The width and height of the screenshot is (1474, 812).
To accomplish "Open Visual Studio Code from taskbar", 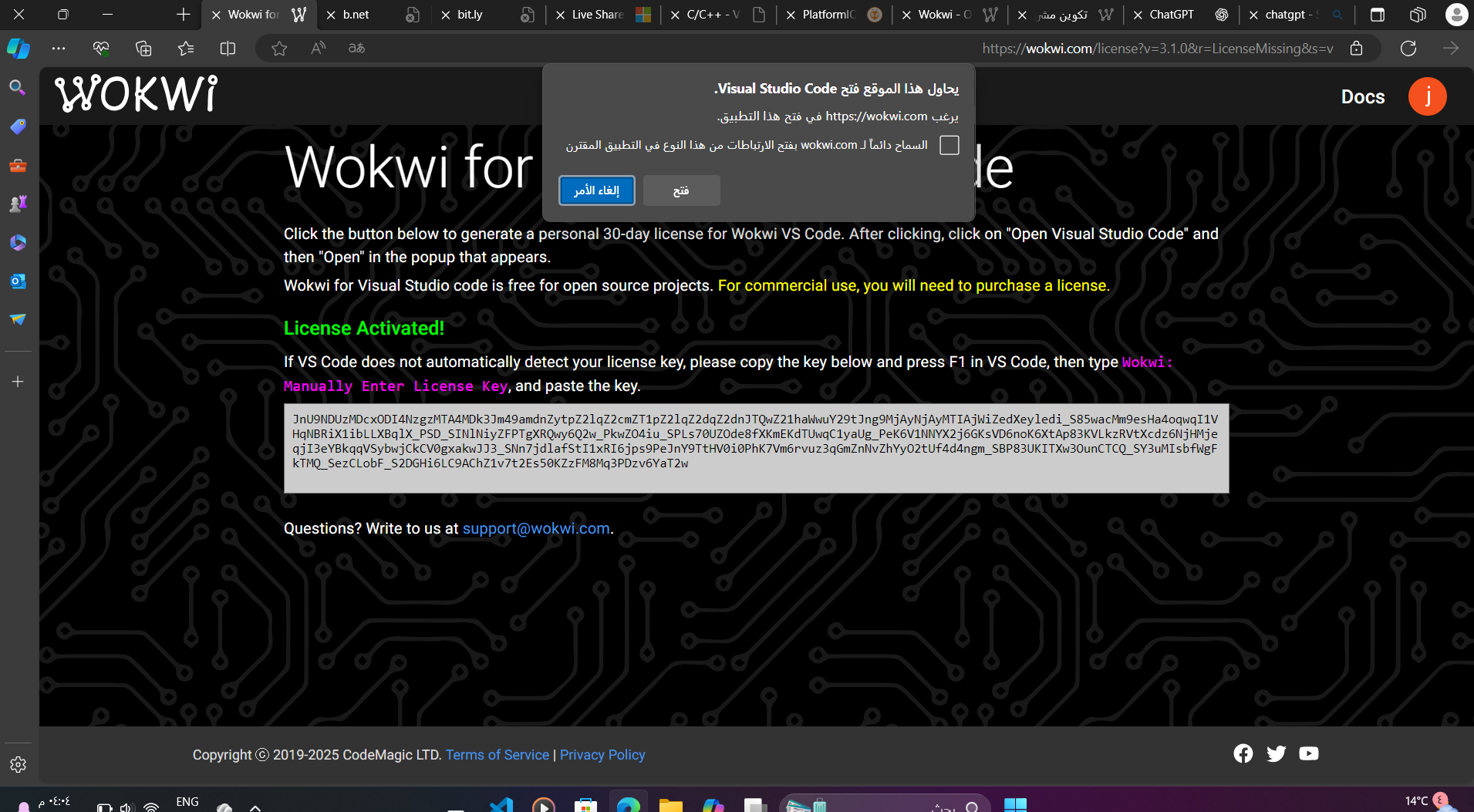I will tap(501, 804).
